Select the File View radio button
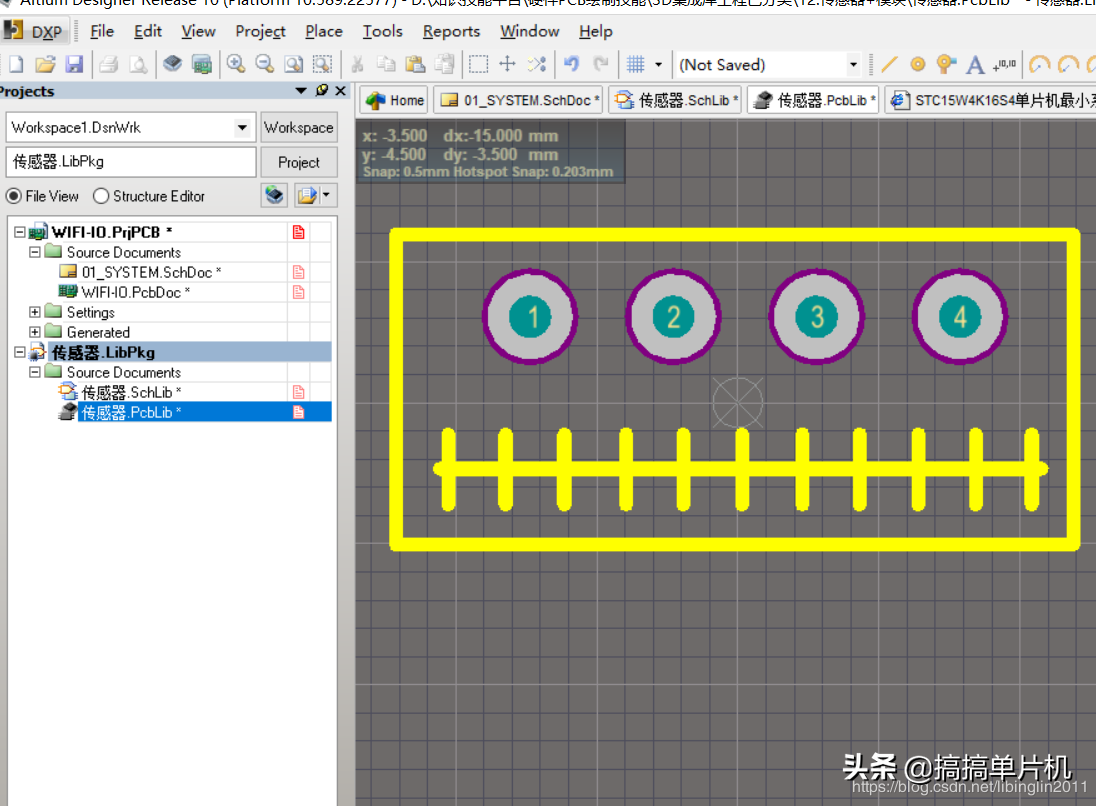Image resolution: width=1096 pixels, height=806 pixels. (14, 196)
